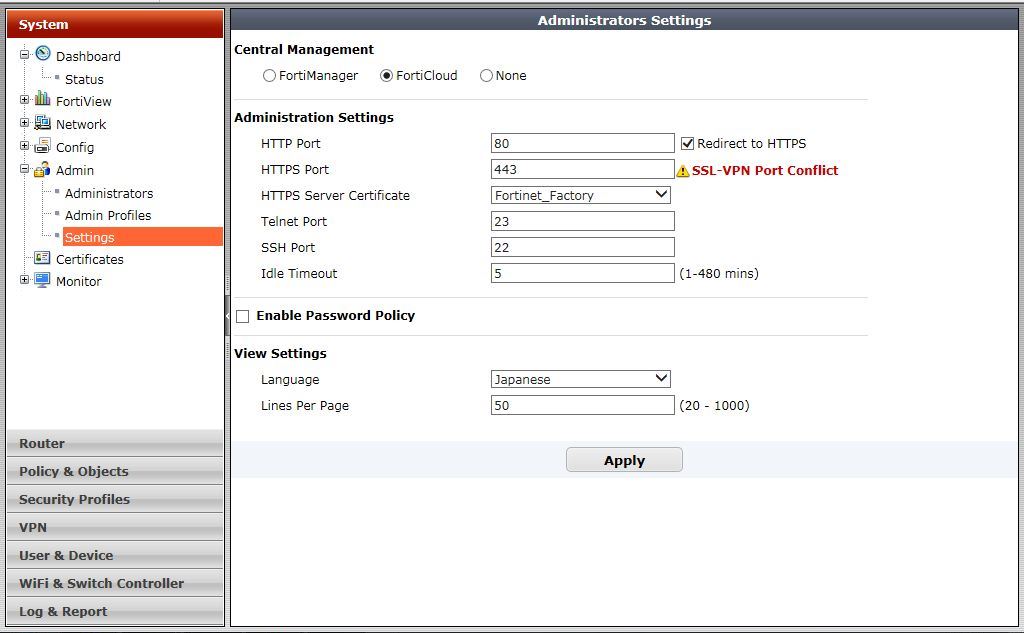The image size is (1024, 633).
Task: Click the Admin user icon
Action: [x=42, y=170]
